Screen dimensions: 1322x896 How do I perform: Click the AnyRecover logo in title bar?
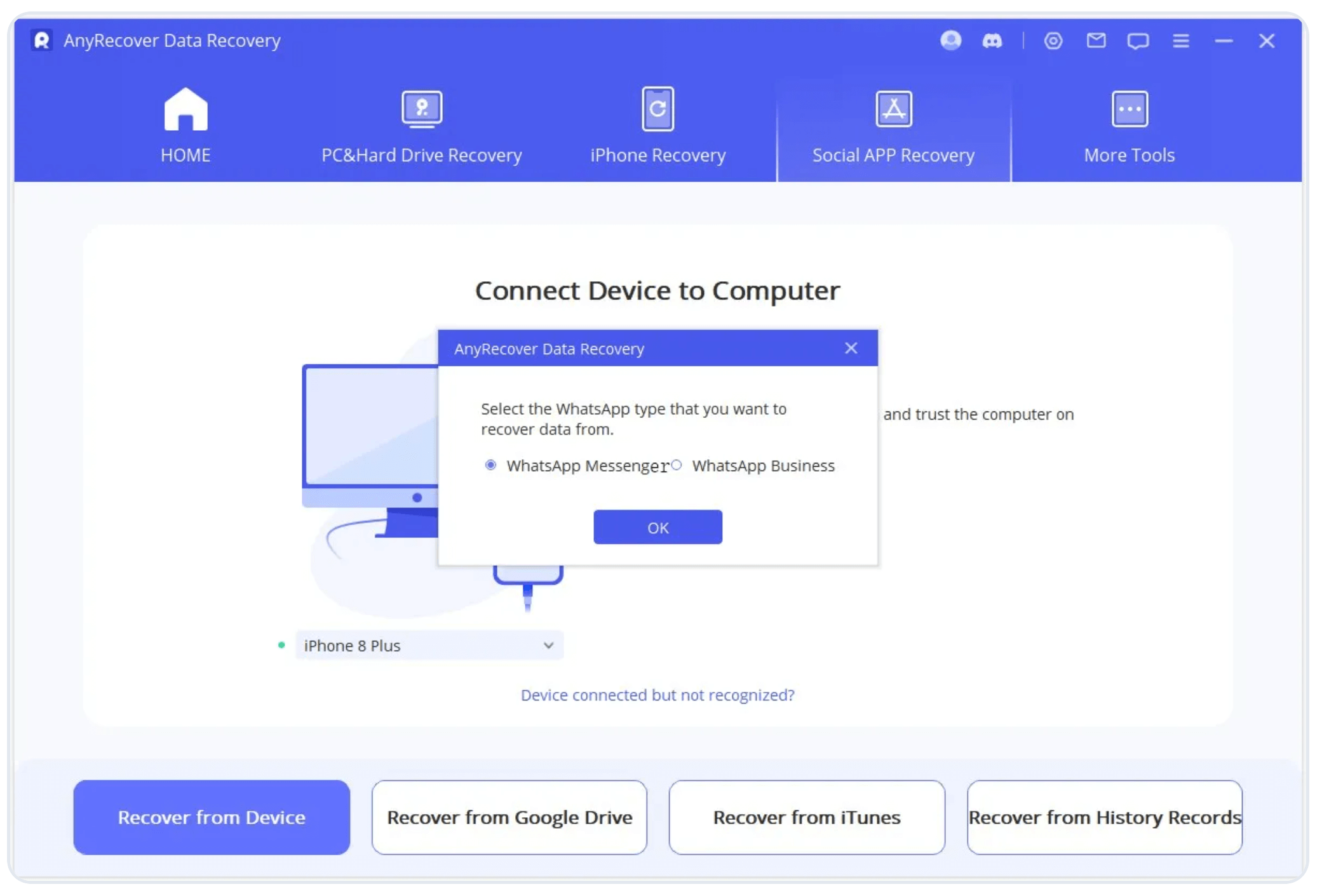[x=42, y=41]
